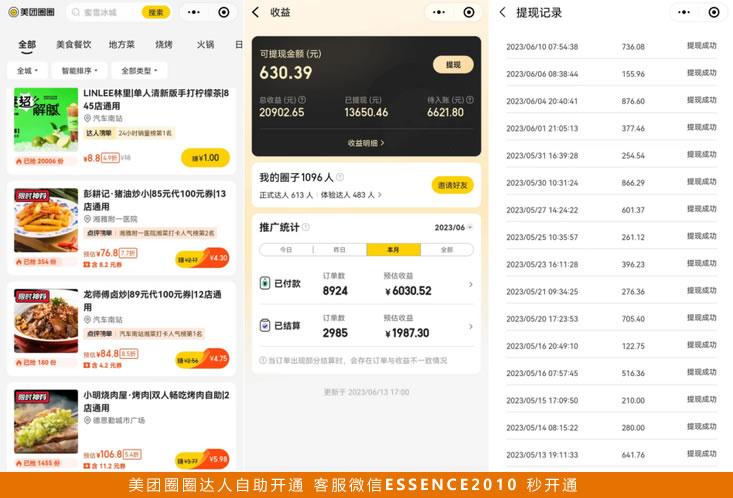
Task: Click the 提现 withdraw button
Action: [453, 65]
